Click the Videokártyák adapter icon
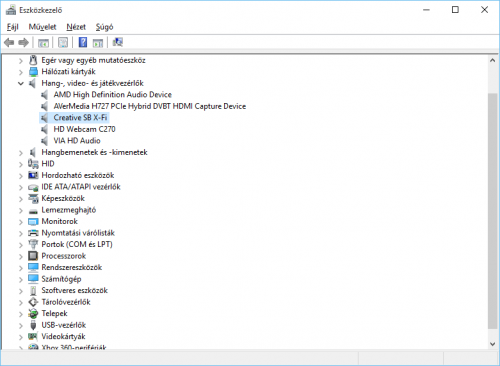Image resolution: width=500 pixels, height=366 pixels. (x=33, y=337)
